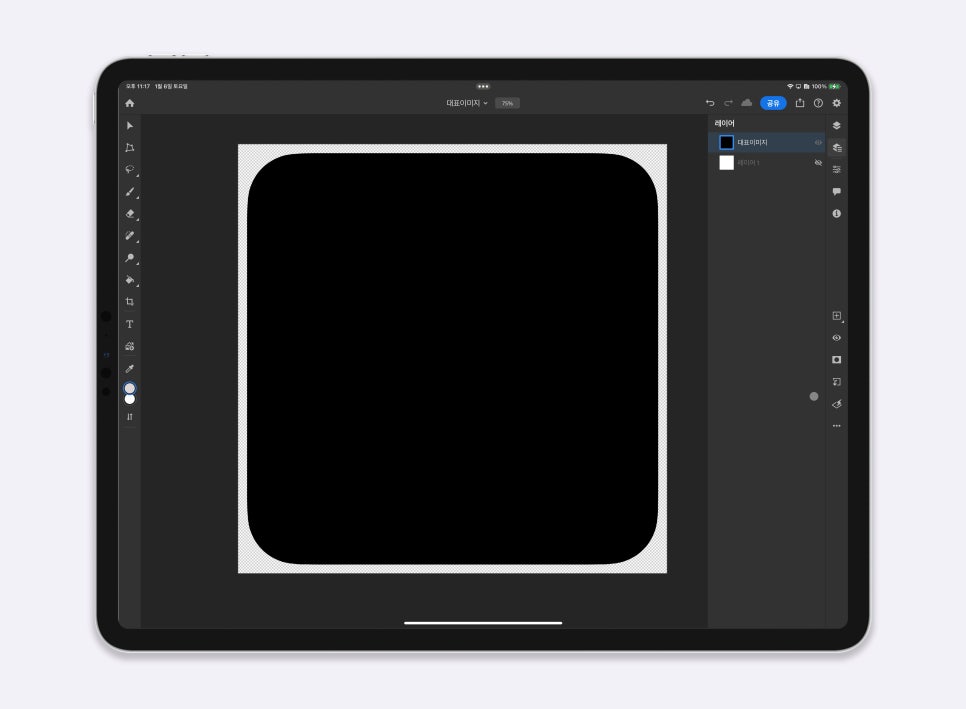This screenshot has width=966, height=709.
Task: Select the Place Image tool
Action: click(x=129, y=346)
